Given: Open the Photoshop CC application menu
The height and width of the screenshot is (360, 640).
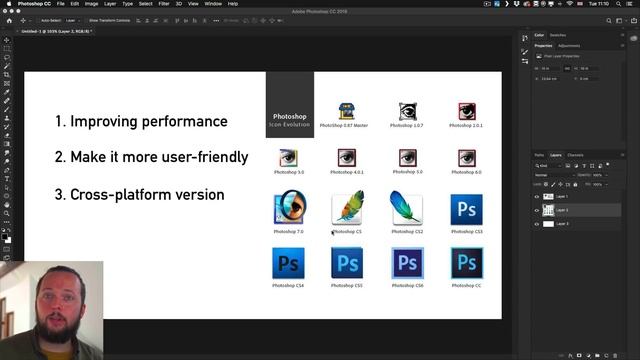Looking at the screenshot, I should click(34, 4).
